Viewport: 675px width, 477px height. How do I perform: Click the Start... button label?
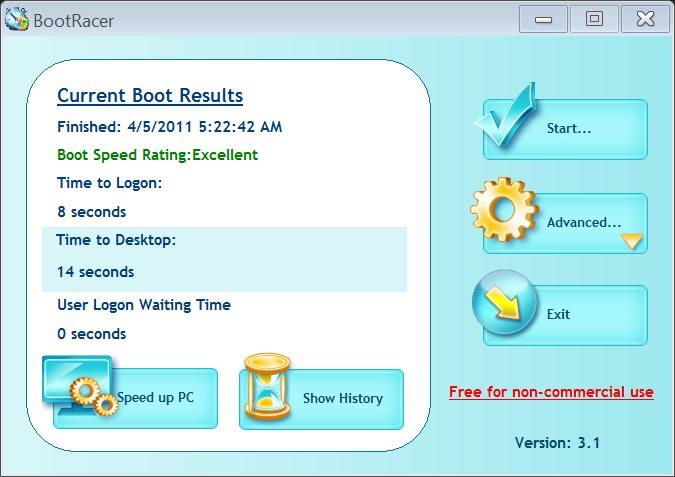(x=569, y=128)
